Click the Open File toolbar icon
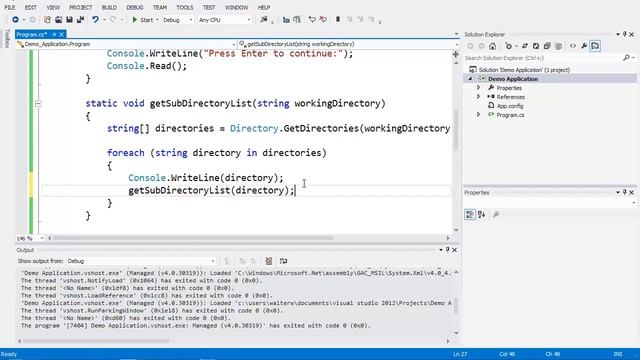Screen dimensions: 640x360 pos(58,20)
